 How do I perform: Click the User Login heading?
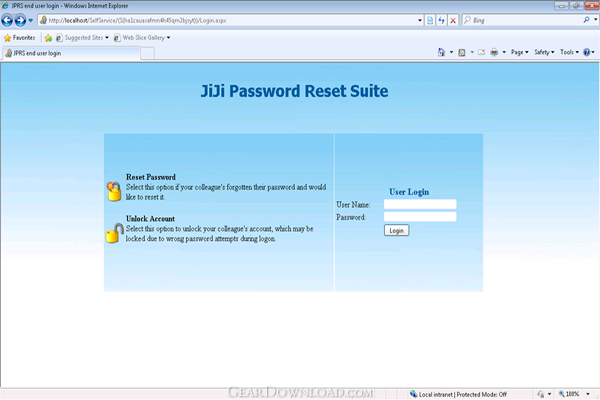tap(409, 192)
